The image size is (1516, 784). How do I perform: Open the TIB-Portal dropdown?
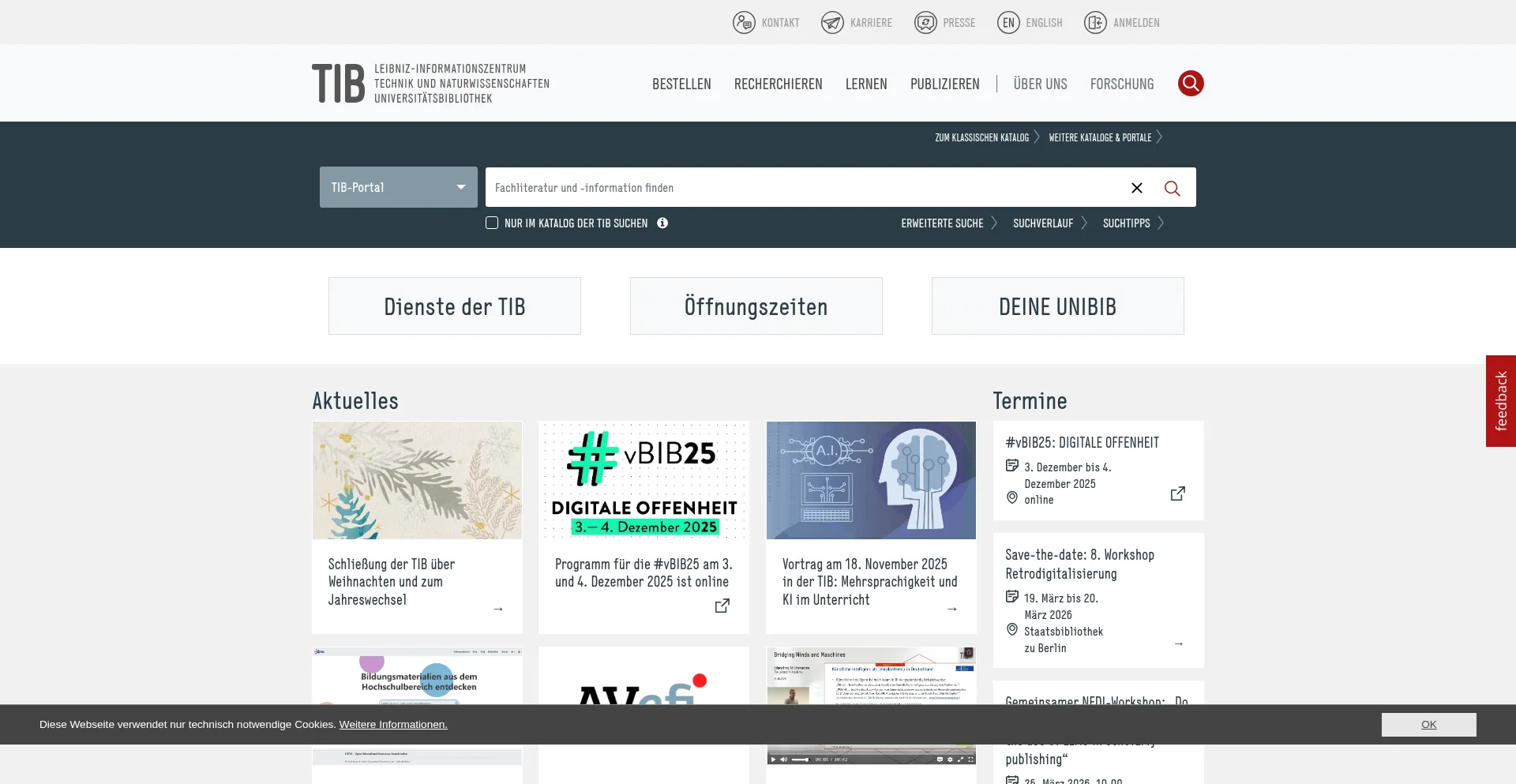click(x=398, y=187)
